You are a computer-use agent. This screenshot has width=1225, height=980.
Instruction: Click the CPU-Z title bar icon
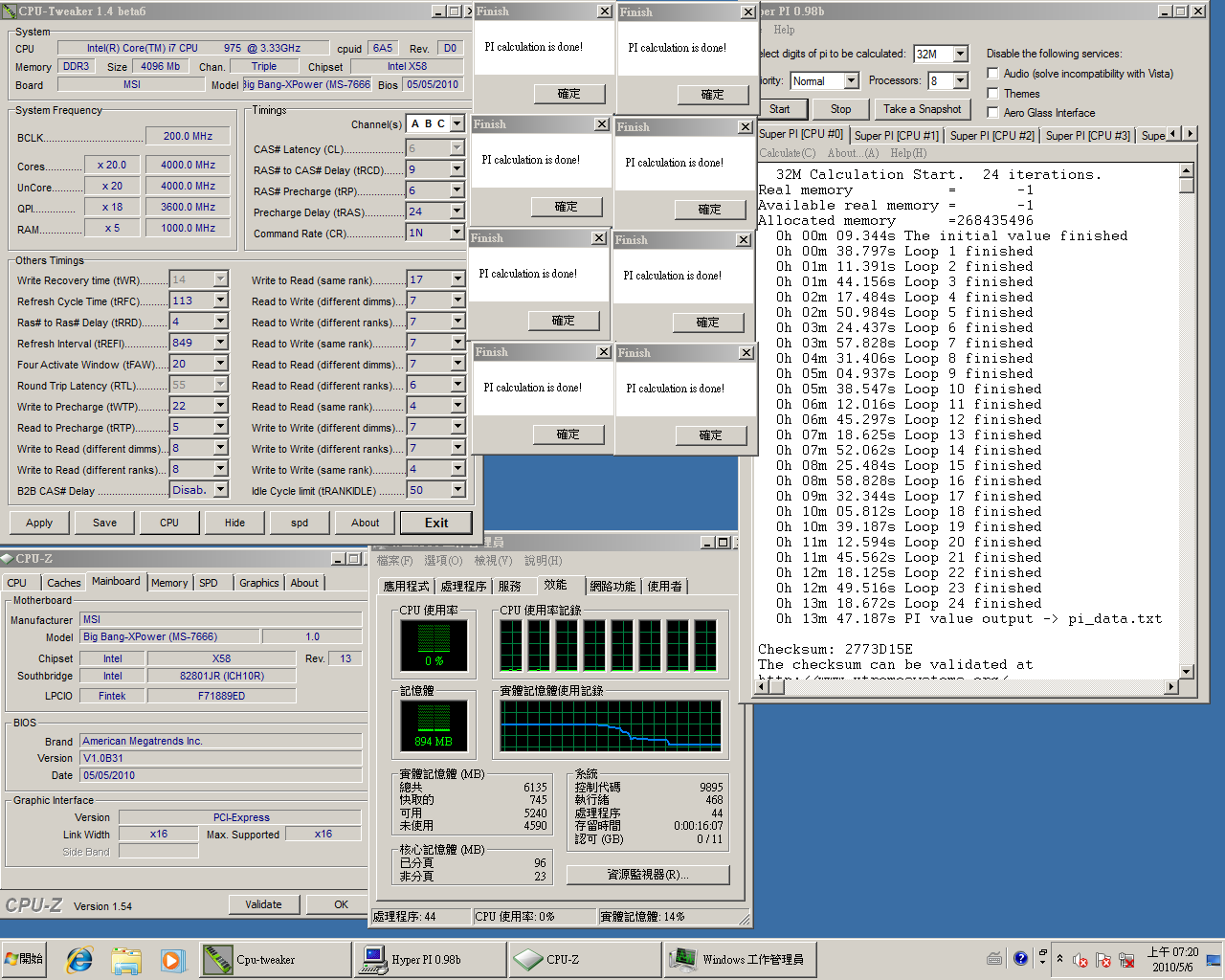[x=7, y=558]
